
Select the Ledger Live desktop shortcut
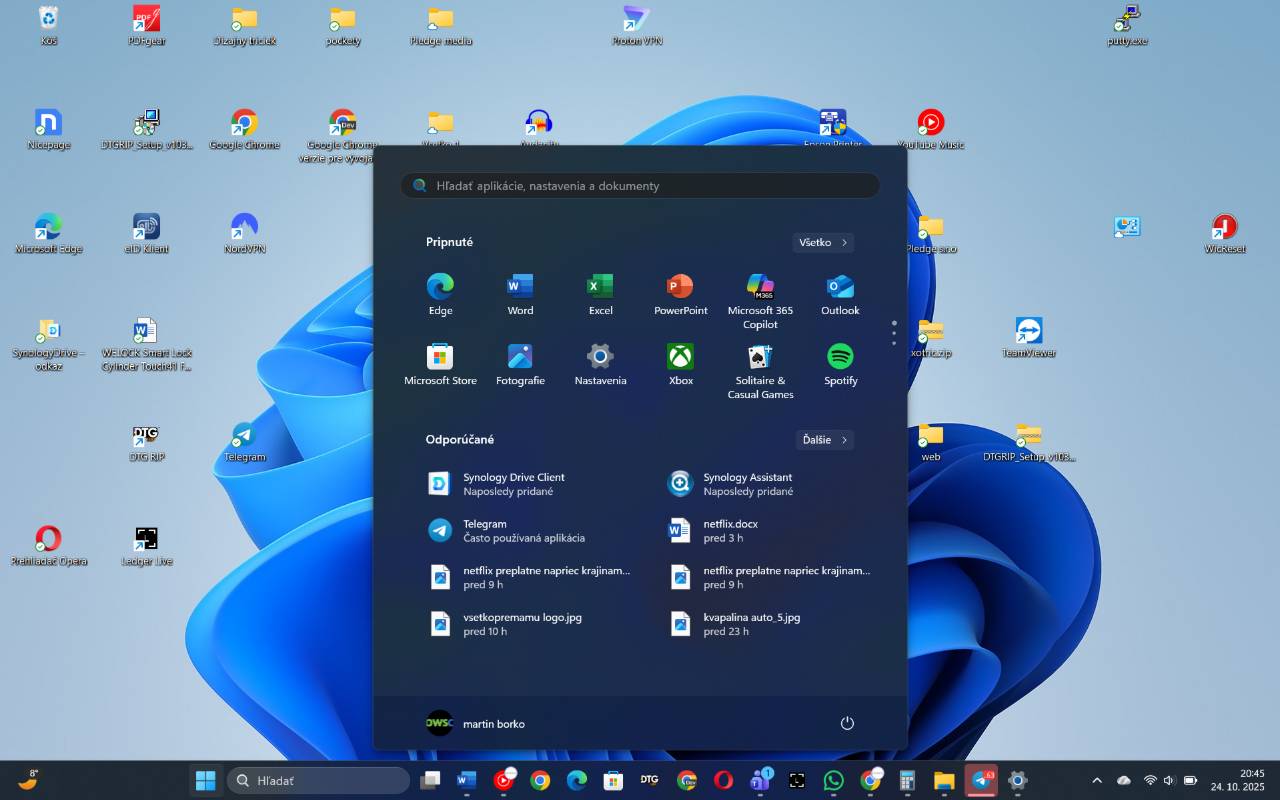[146, 546]
